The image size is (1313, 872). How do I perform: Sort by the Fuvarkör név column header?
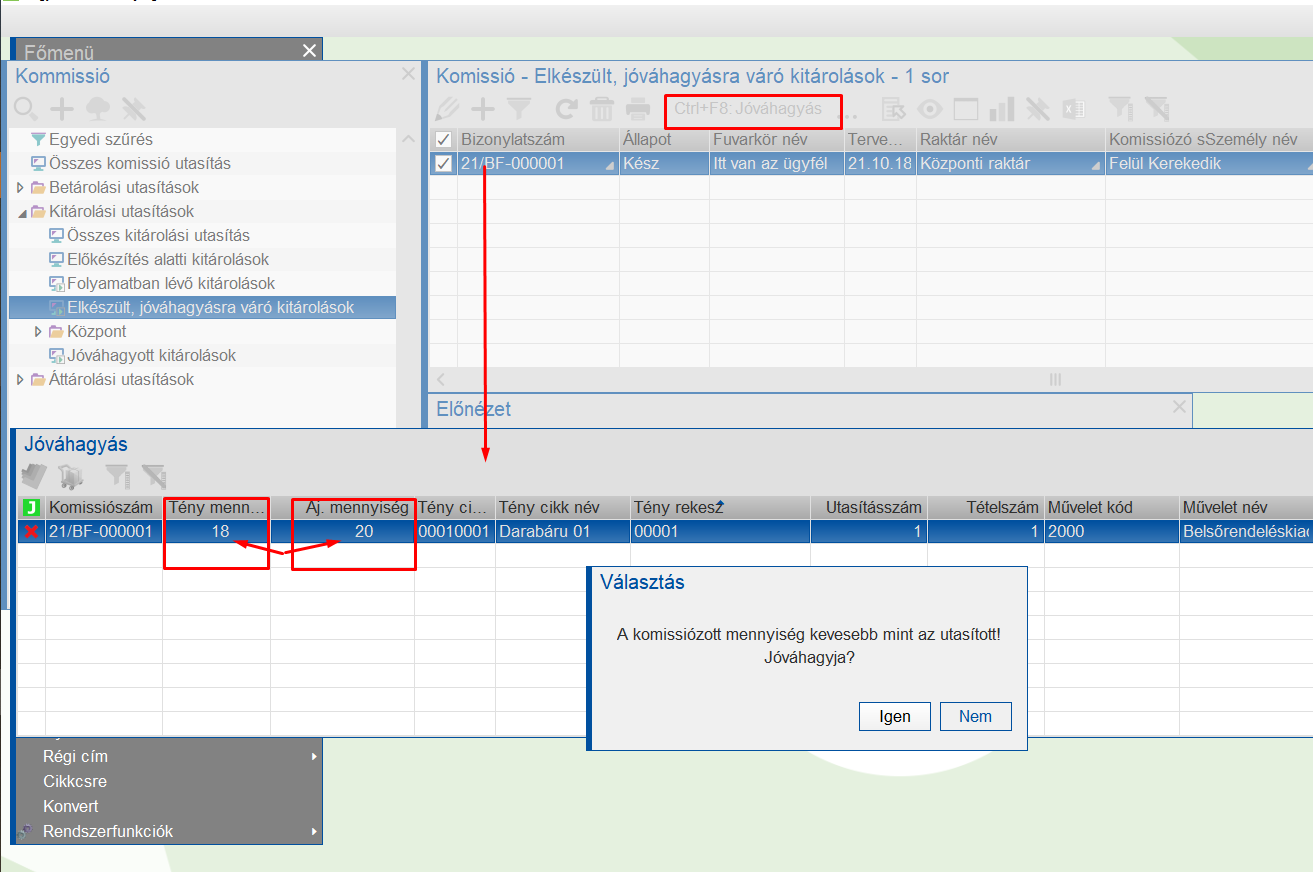pos(776,140)
